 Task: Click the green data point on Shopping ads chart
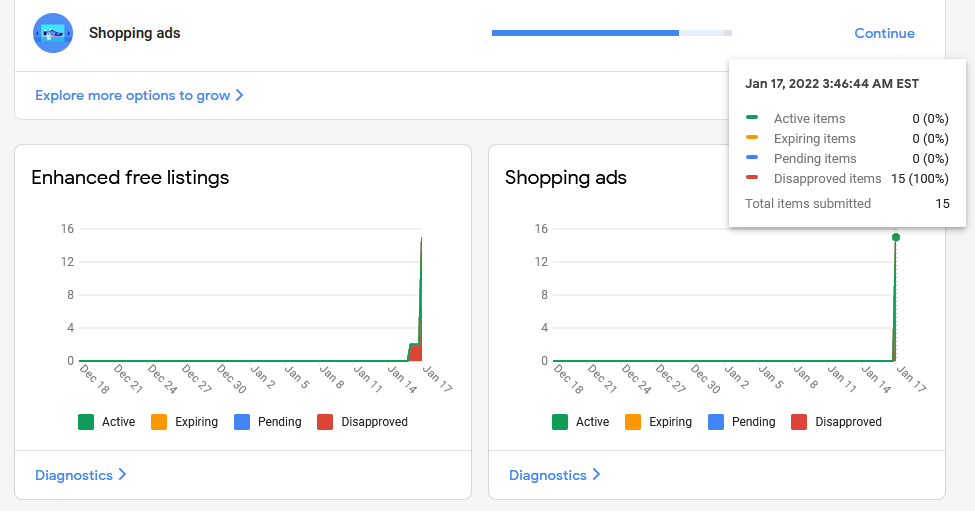point(896,237)
